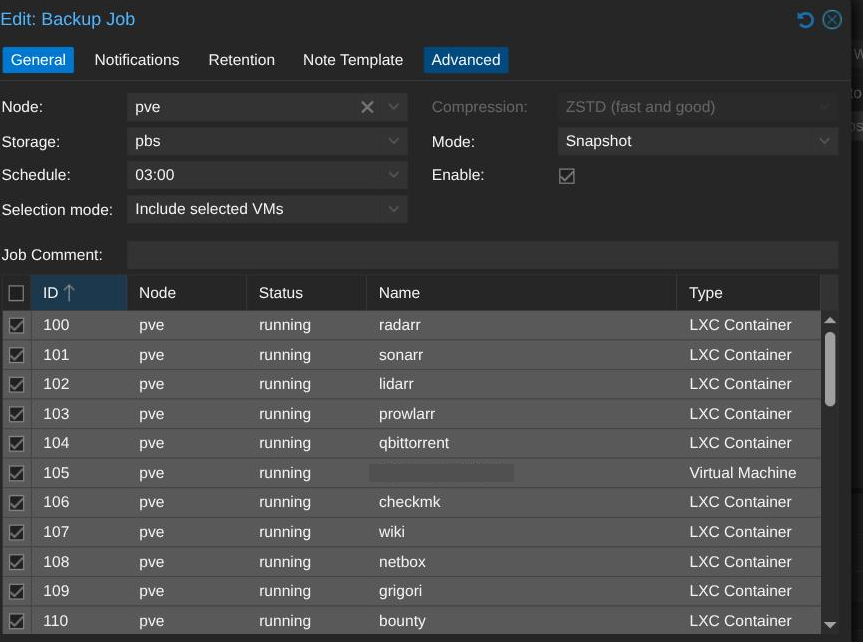Uncheck the qbittorrent row checkbox
The width and height of the screenshot is (863, 642).
17,444
